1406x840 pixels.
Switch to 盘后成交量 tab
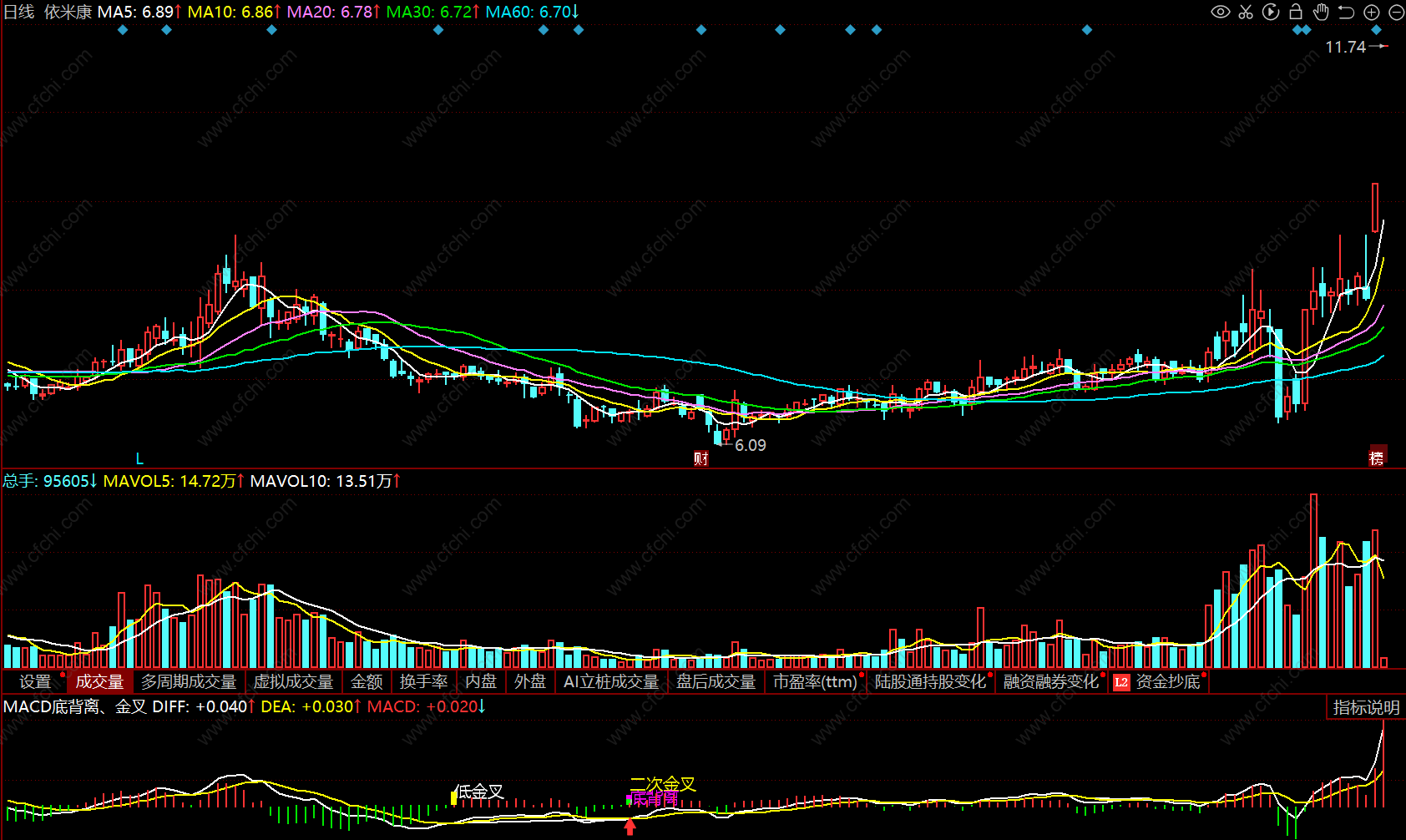(x=716, y=682)
